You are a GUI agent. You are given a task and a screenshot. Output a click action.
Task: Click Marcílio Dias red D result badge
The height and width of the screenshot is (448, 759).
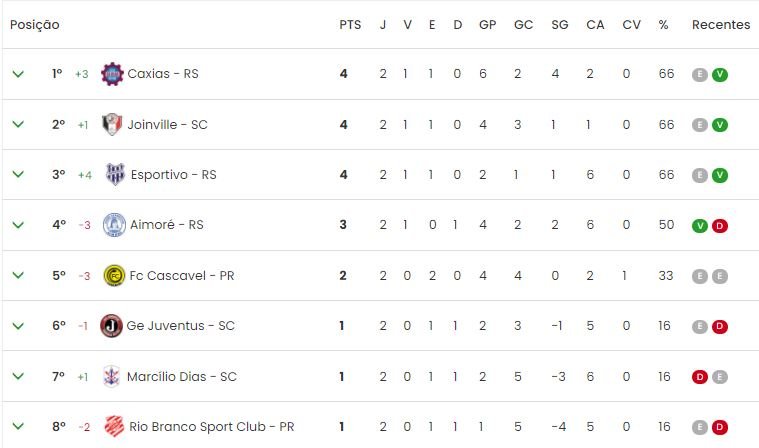pos(699,377)
